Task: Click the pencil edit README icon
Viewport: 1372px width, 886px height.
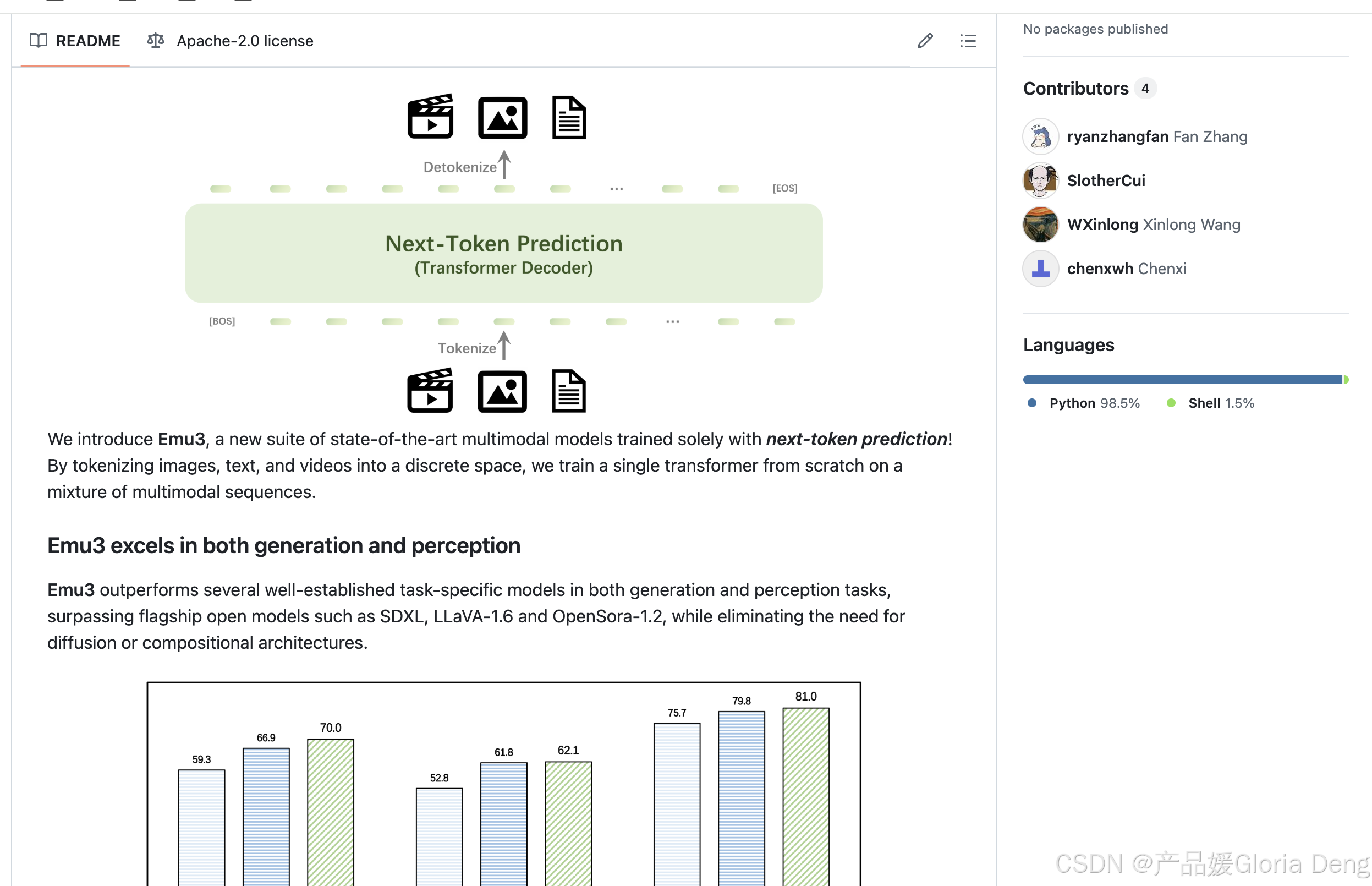Action: [925, 41]
